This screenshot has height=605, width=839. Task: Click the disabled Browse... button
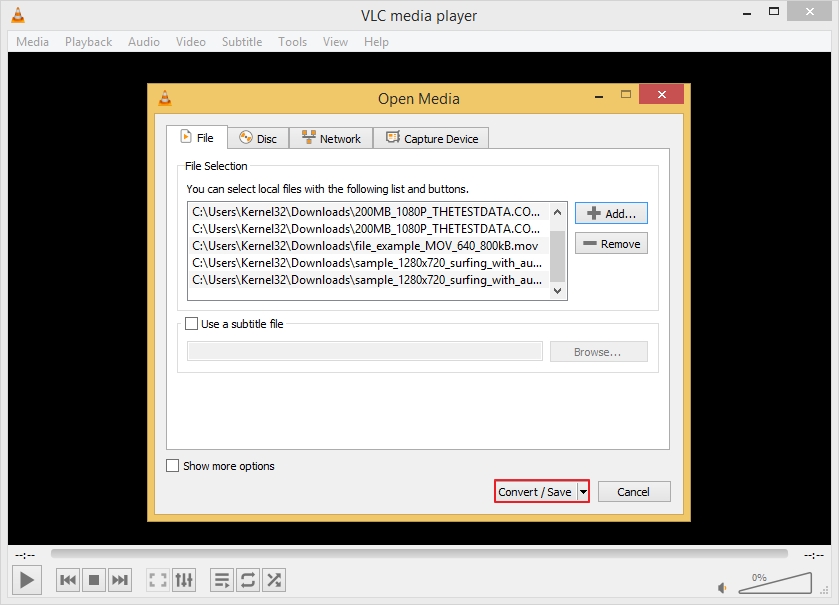click(x=598, y=351)
